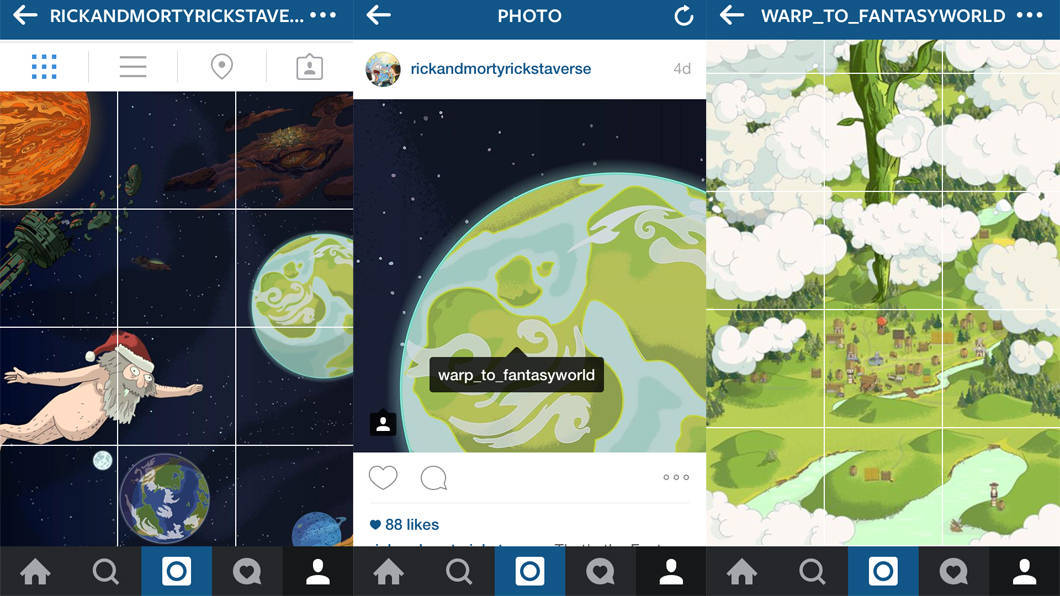
Task: Open Search in the left panel's bottom bar
Action: 105,572
